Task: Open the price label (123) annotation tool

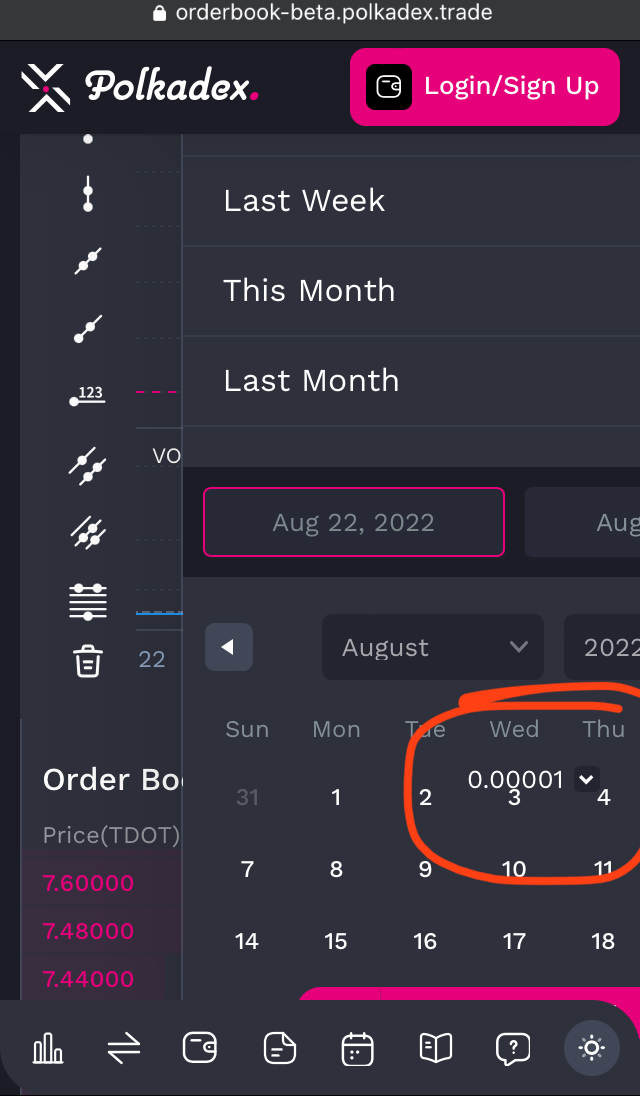Action: 87,394
